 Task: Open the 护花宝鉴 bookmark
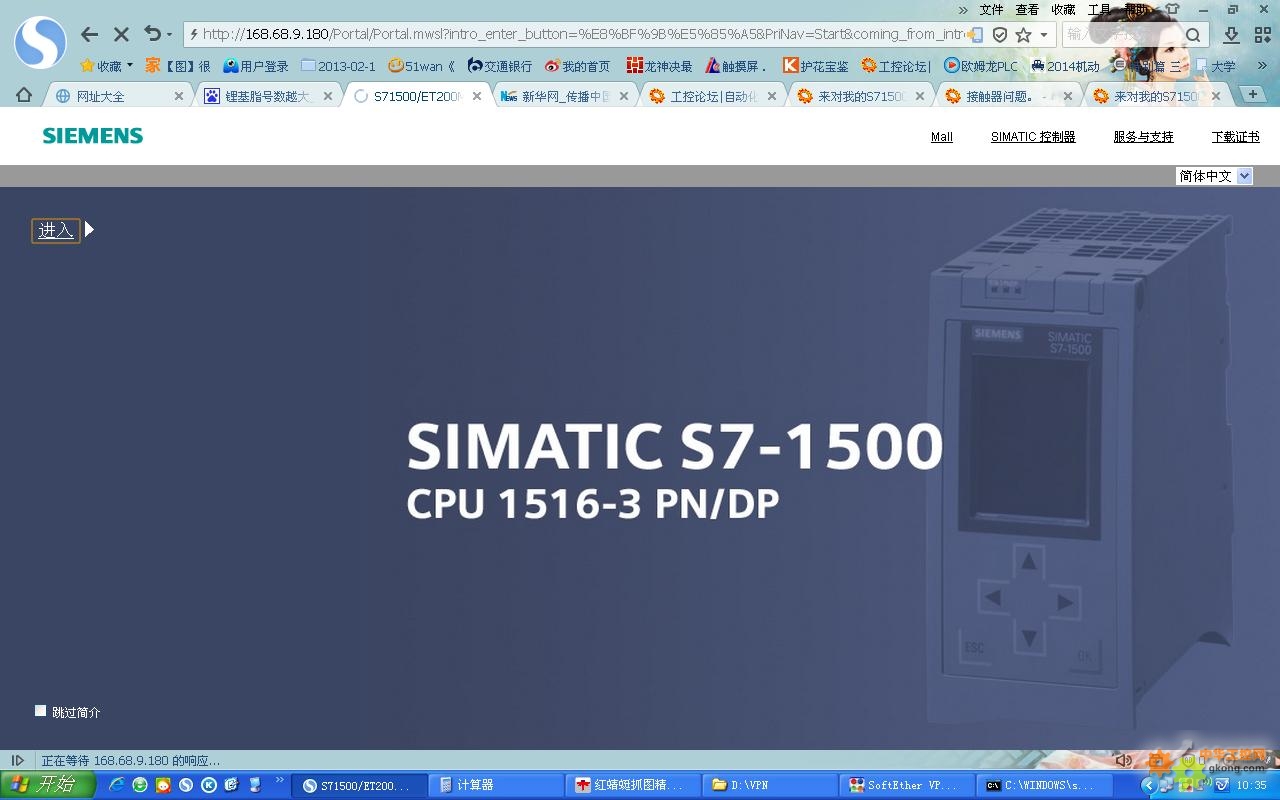click(815, 66)
